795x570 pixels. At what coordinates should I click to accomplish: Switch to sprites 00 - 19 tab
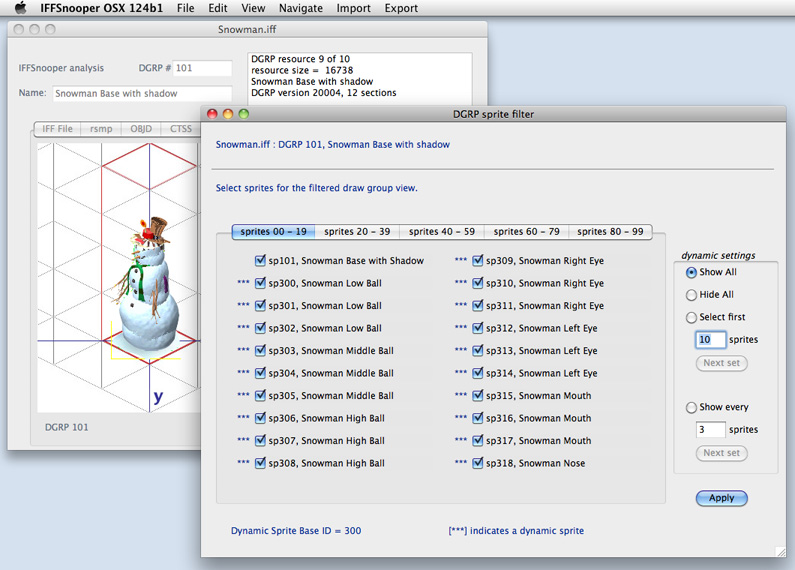[x=273, y=232]
